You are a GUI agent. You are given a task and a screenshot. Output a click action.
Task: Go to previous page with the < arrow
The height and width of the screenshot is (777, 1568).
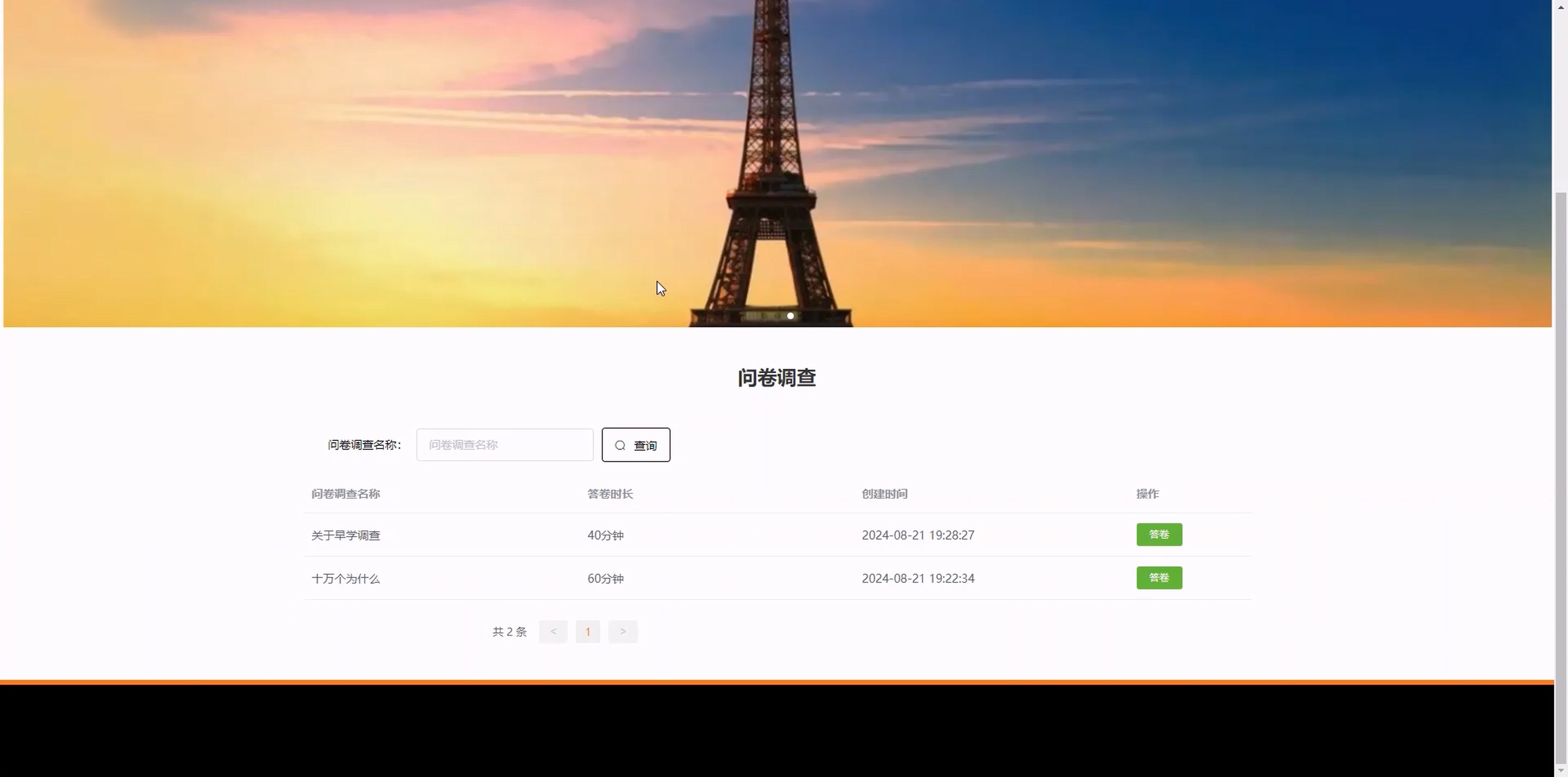(x=553, y=632)
